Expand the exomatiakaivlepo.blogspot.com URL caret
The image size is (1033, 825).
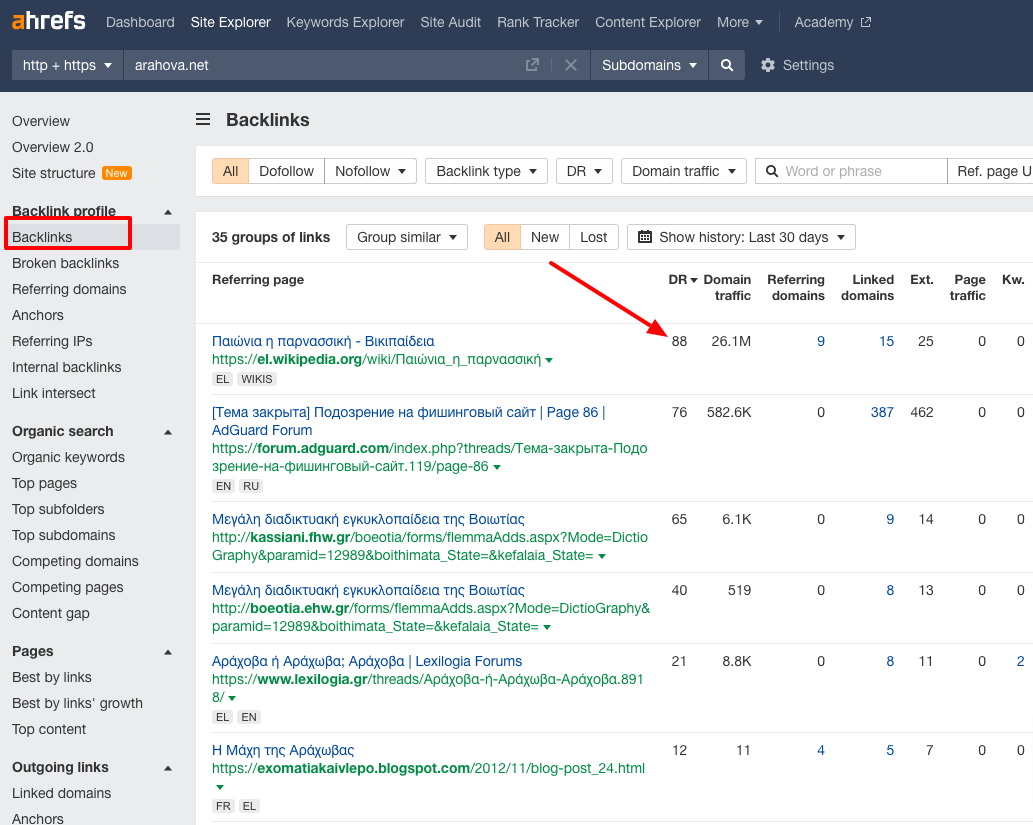[x=219, y=787]
